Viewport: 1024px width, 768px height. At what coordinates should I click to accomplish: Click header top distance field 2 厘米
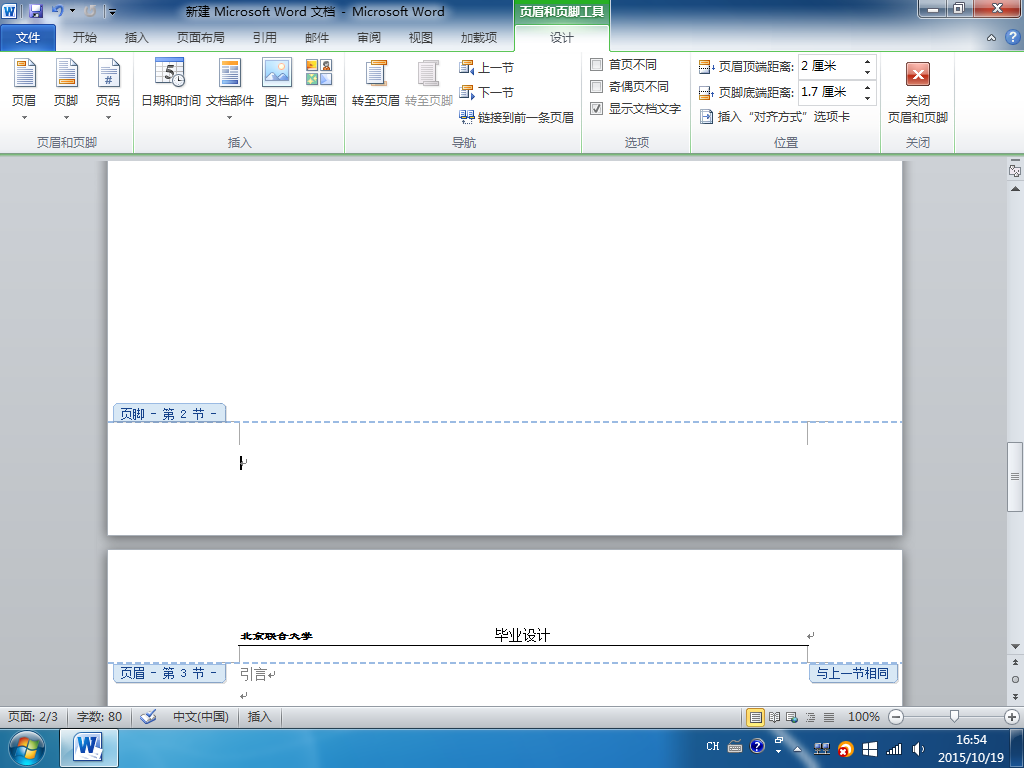click(829, 66)
